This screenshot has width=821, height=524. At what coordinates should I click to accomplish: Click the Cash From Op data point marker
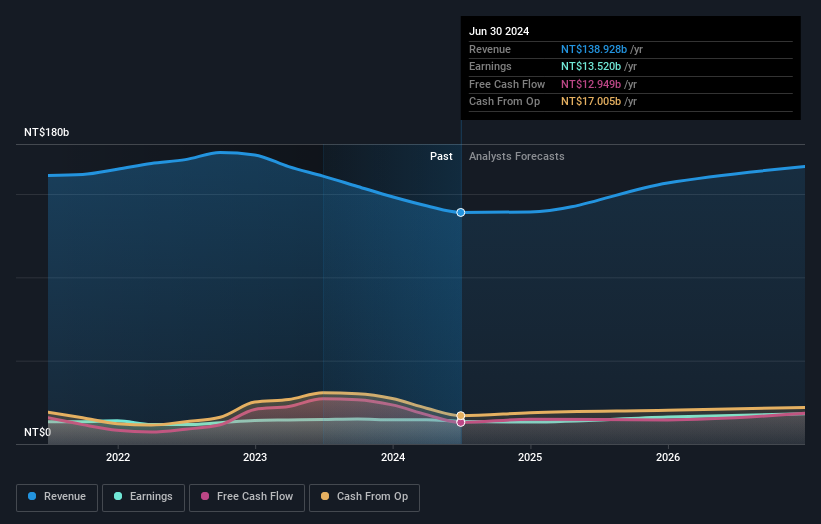(461, 416)
